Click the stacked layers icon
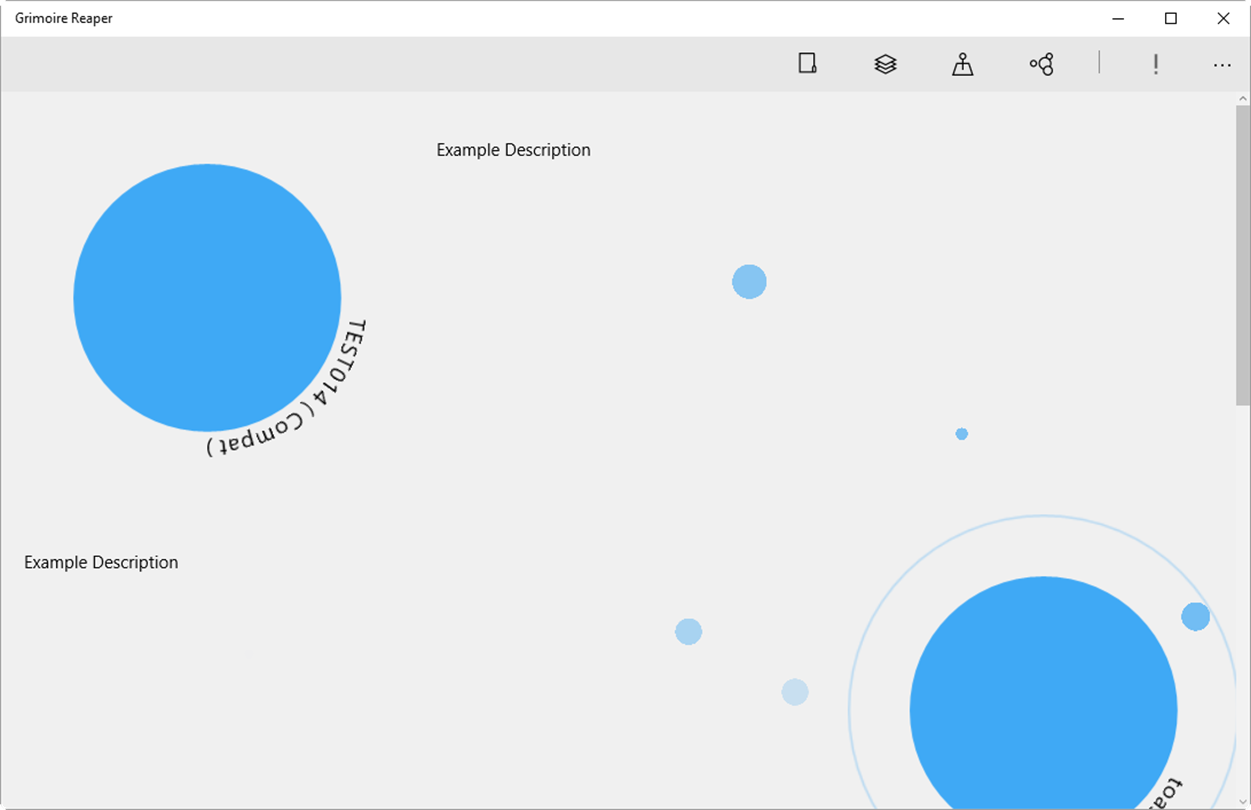The image size is (1251, 810). (x=885, y=64)
